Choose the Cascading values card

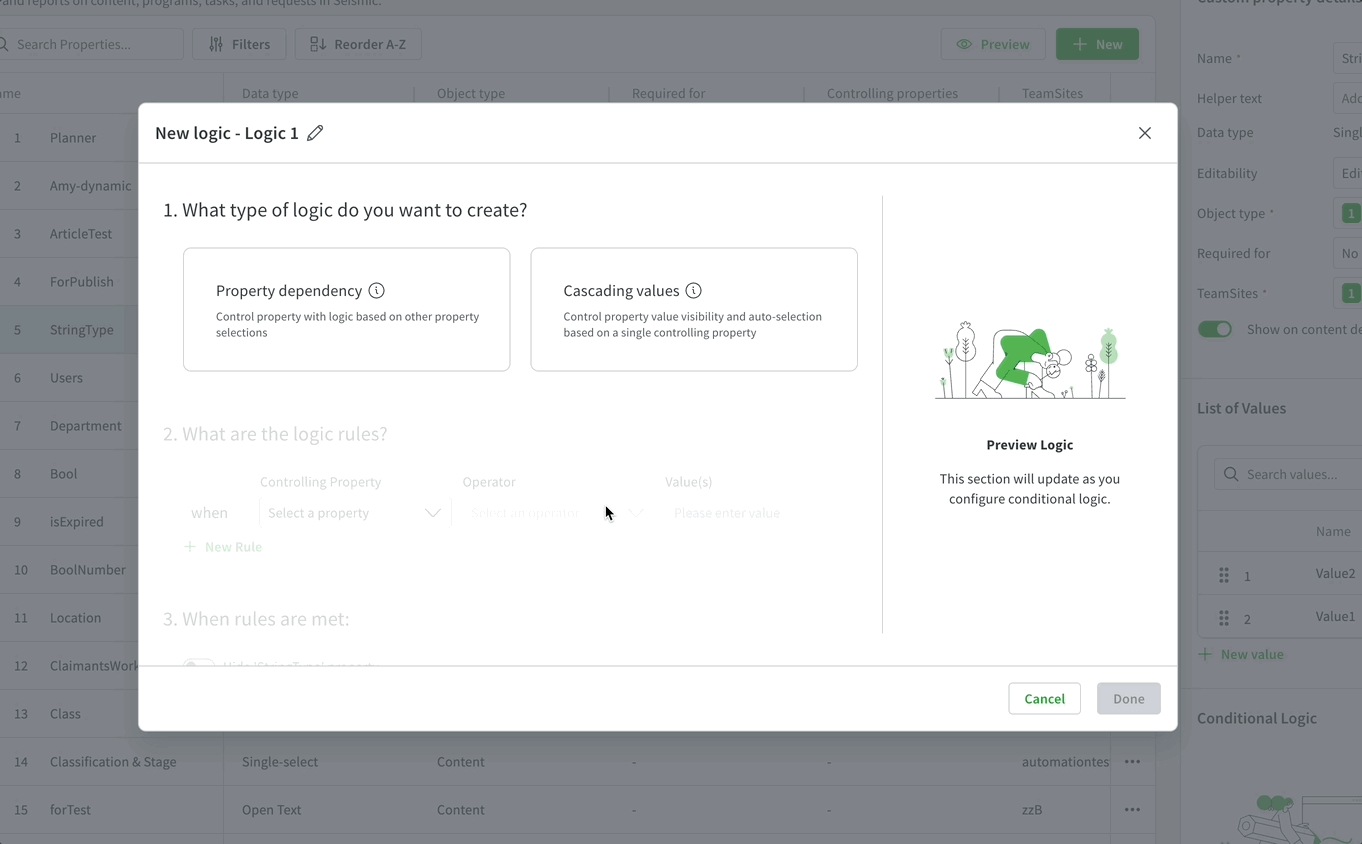[693, 310]
